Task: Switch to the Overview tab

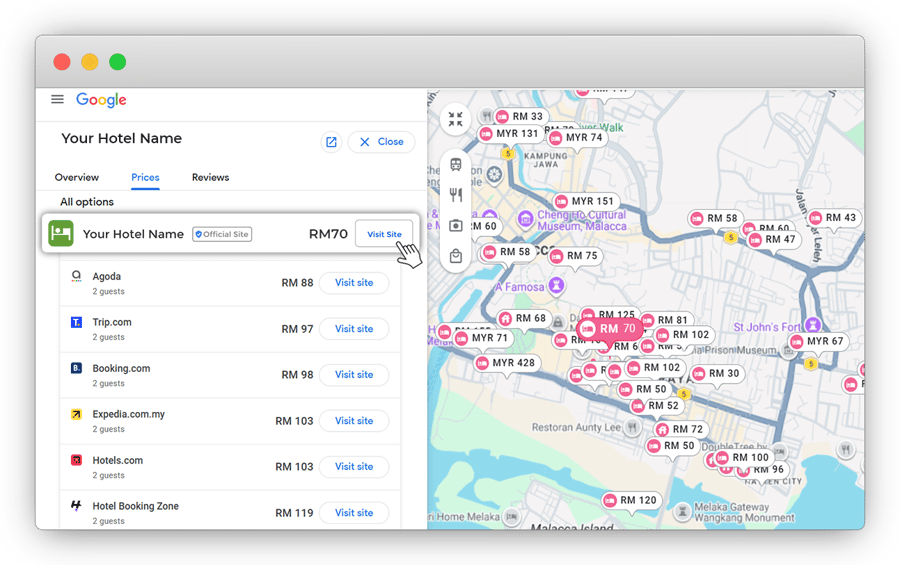Action: click(x=76, y=177)
